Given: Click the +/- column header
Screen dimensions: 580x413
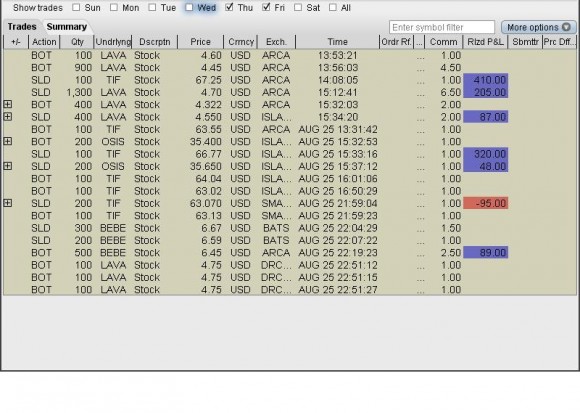Looking at the screenshot, I should (16, 42).
